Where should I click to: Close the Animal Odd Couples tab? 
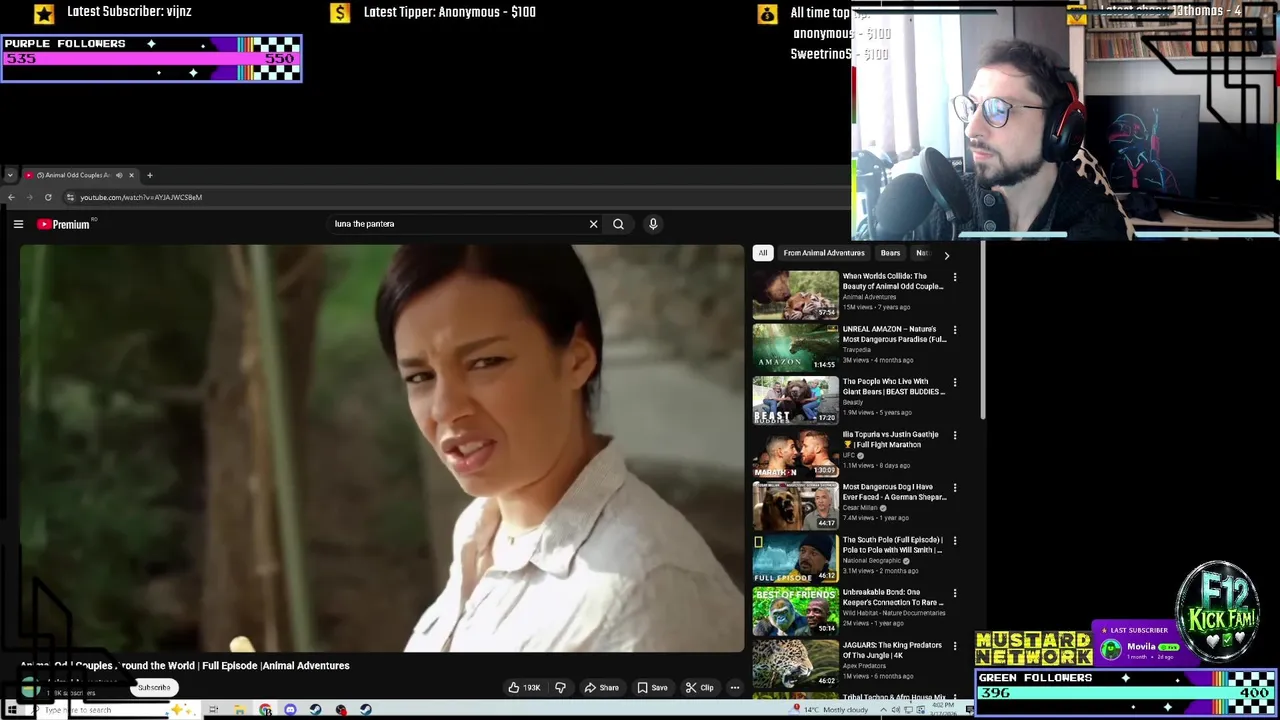131,175
